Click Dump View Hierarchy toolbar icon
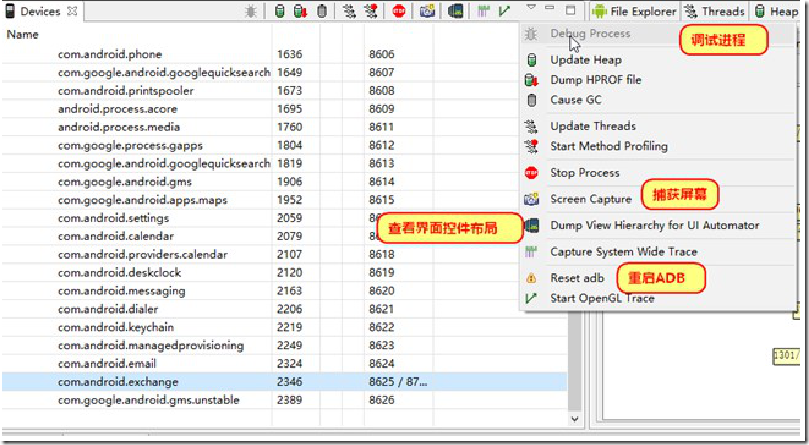 [x=456, y=11]
